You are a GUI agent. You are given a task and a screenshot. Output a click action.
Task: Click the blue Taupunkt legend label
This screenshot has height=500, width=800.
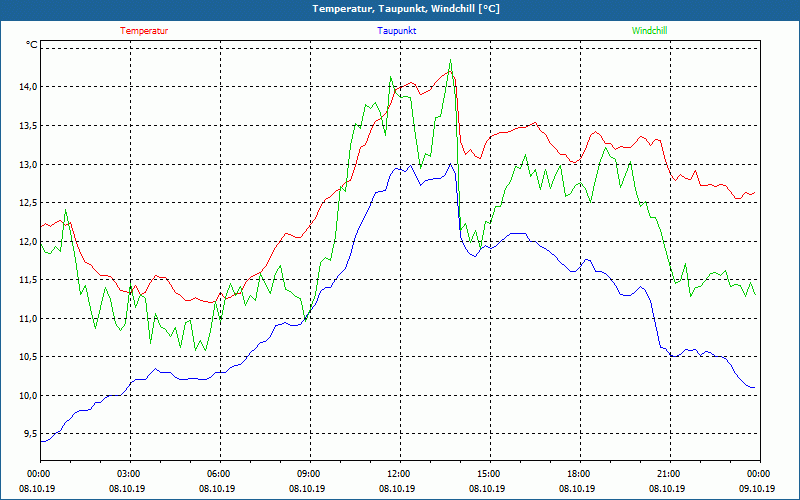(x=396, y=31)
